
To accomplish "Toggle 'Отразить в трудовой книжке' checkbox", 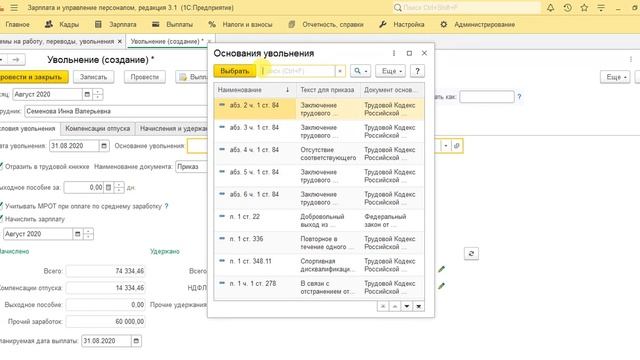I will point(1,166).
